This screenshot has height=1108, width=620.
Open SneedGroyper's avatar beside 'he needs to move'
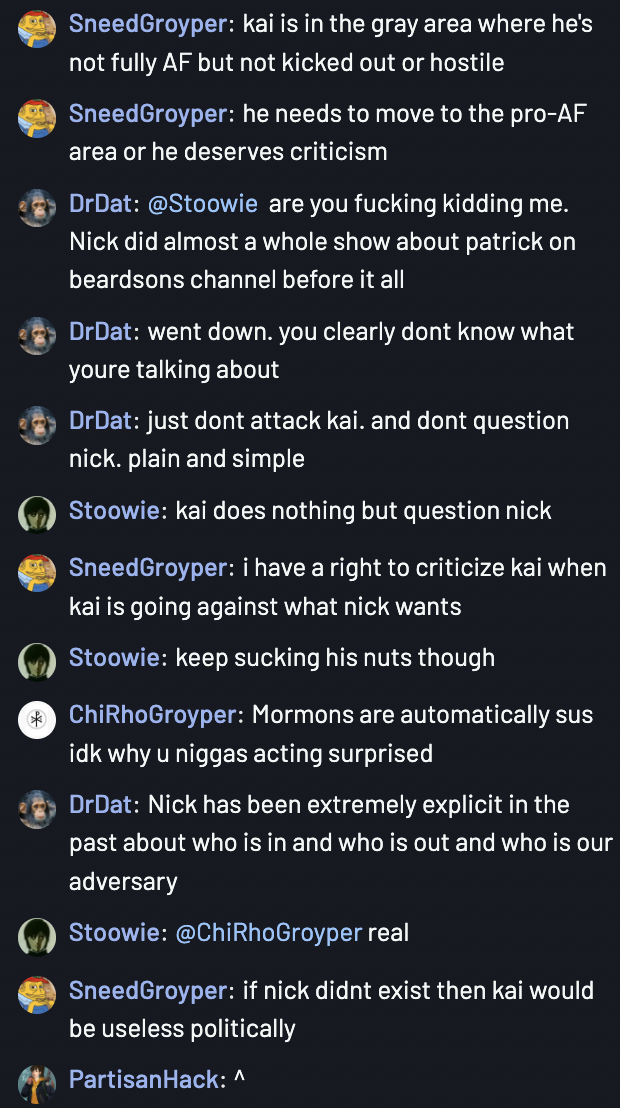[x=37, y=118]
